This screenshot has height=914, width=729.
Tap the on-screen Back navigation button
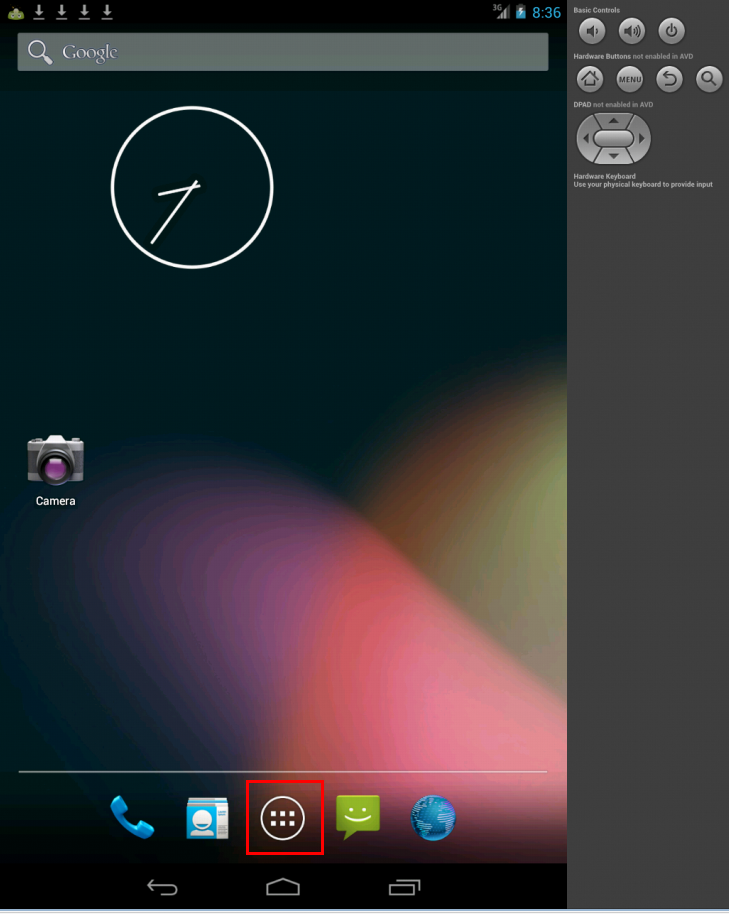(x=162, y=887)
